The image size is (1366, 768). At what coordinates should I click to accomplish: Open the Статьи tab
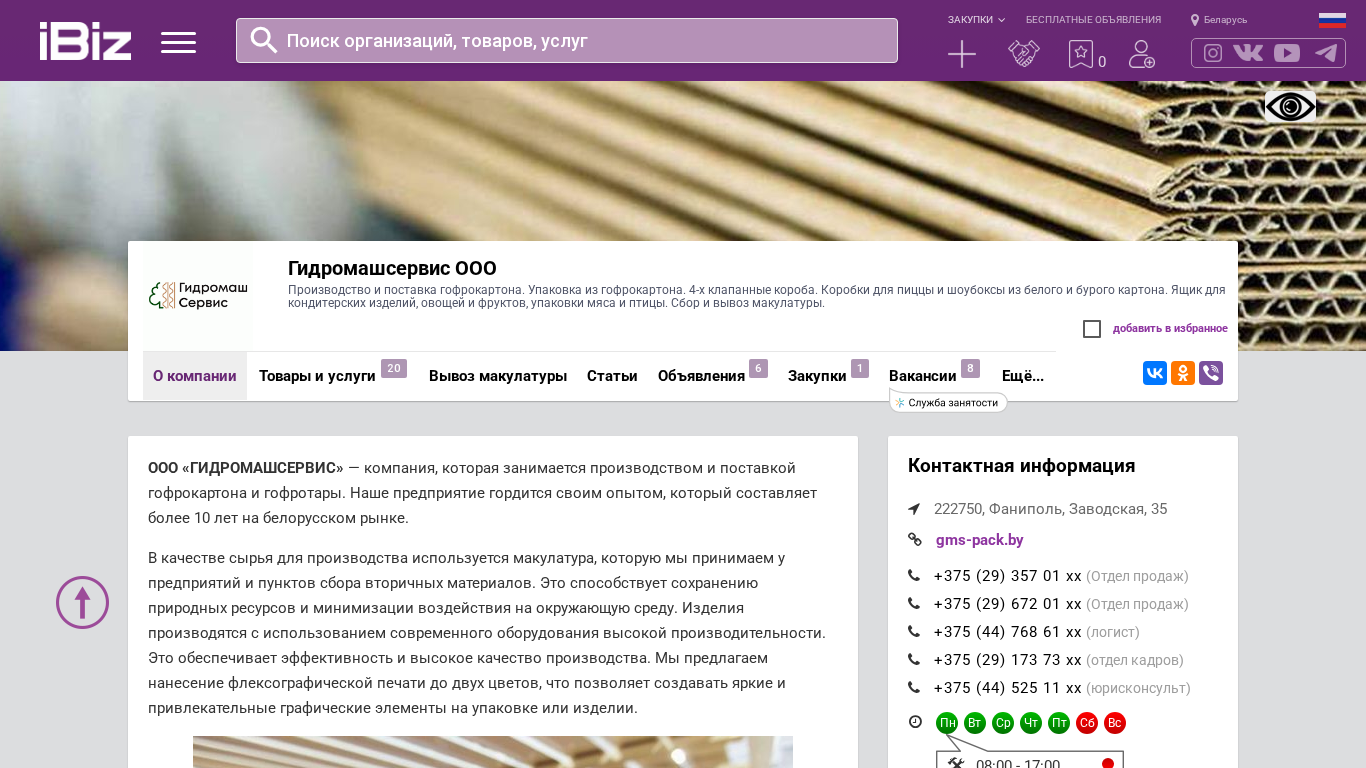(x=612, y=376)
